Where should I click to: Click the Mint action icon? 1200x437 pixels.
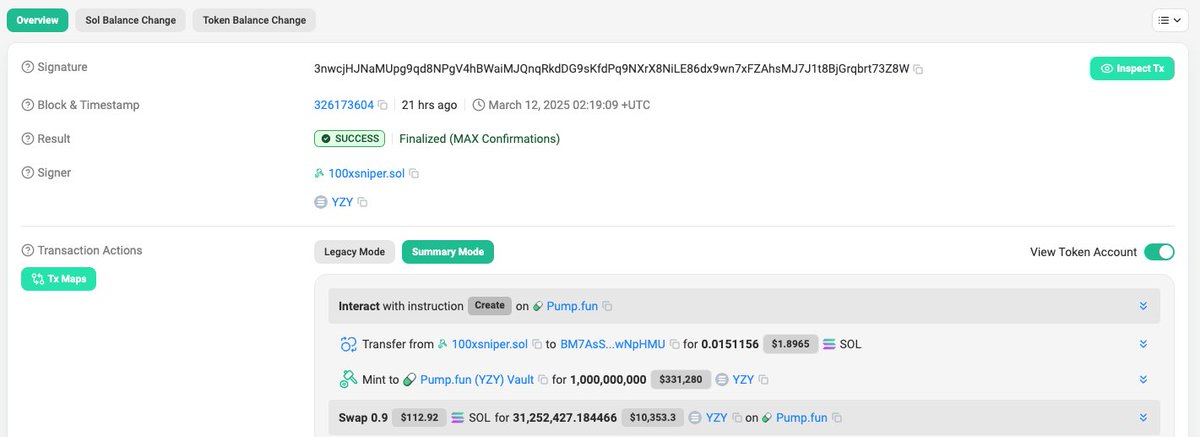tap(348, 380)
